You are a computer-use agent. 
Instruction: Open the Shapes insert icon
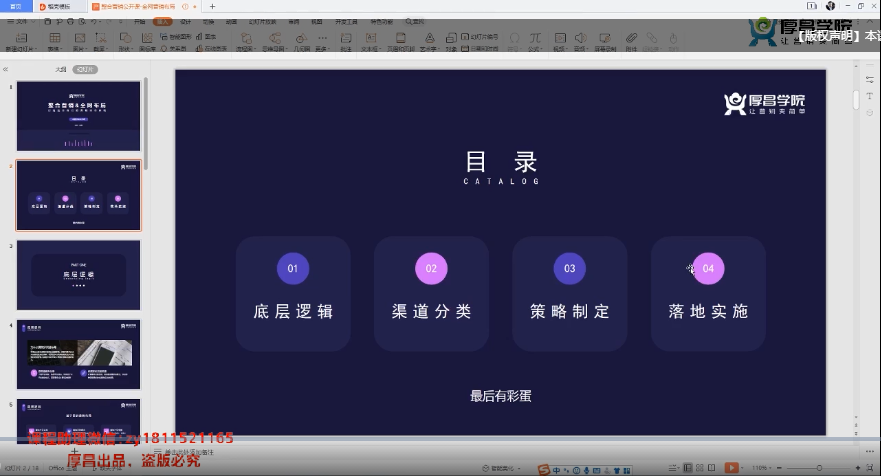point(125,39)
